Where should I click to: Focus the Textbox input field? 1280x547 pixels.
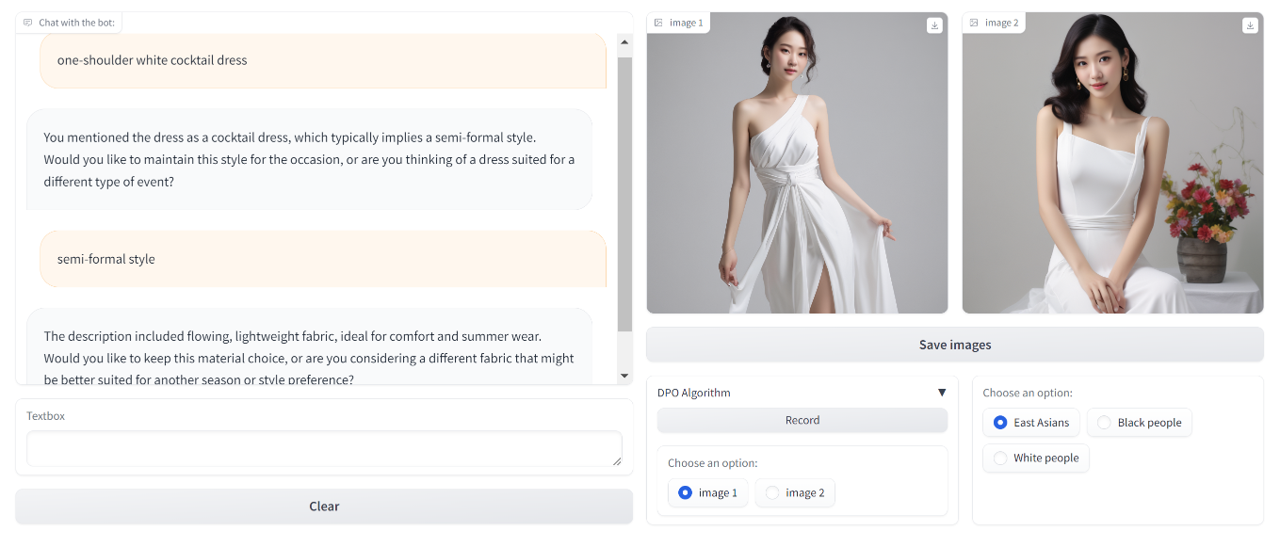pos(323,448)
